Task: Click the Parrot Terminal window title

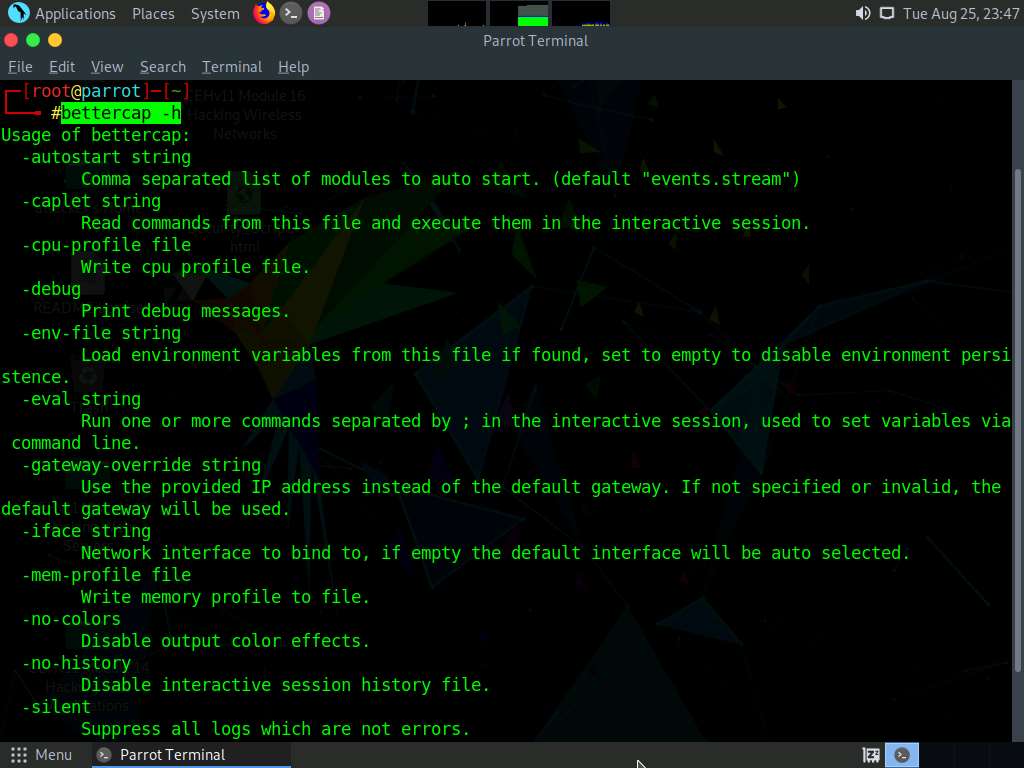Action: (x=536, y=41)
